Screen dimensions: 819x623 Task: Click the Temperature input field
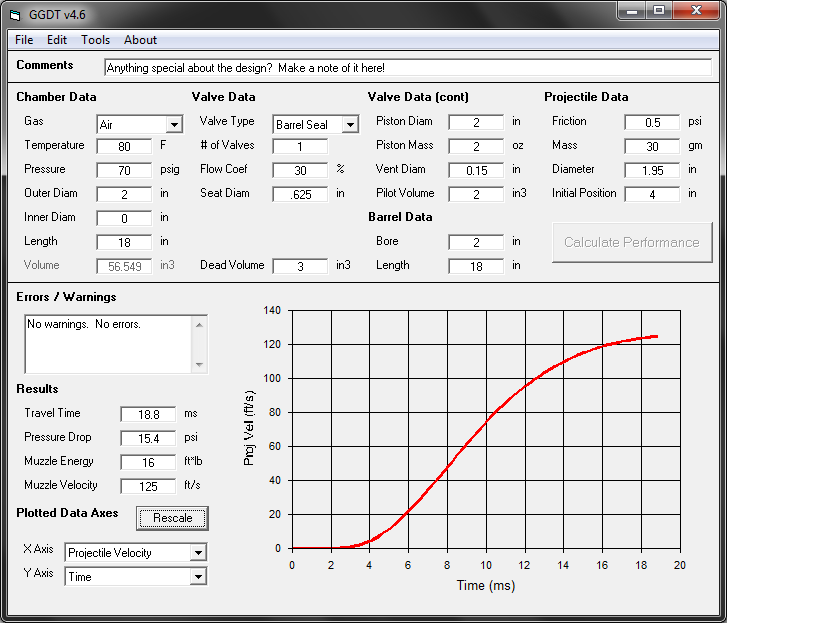point(124,146)
